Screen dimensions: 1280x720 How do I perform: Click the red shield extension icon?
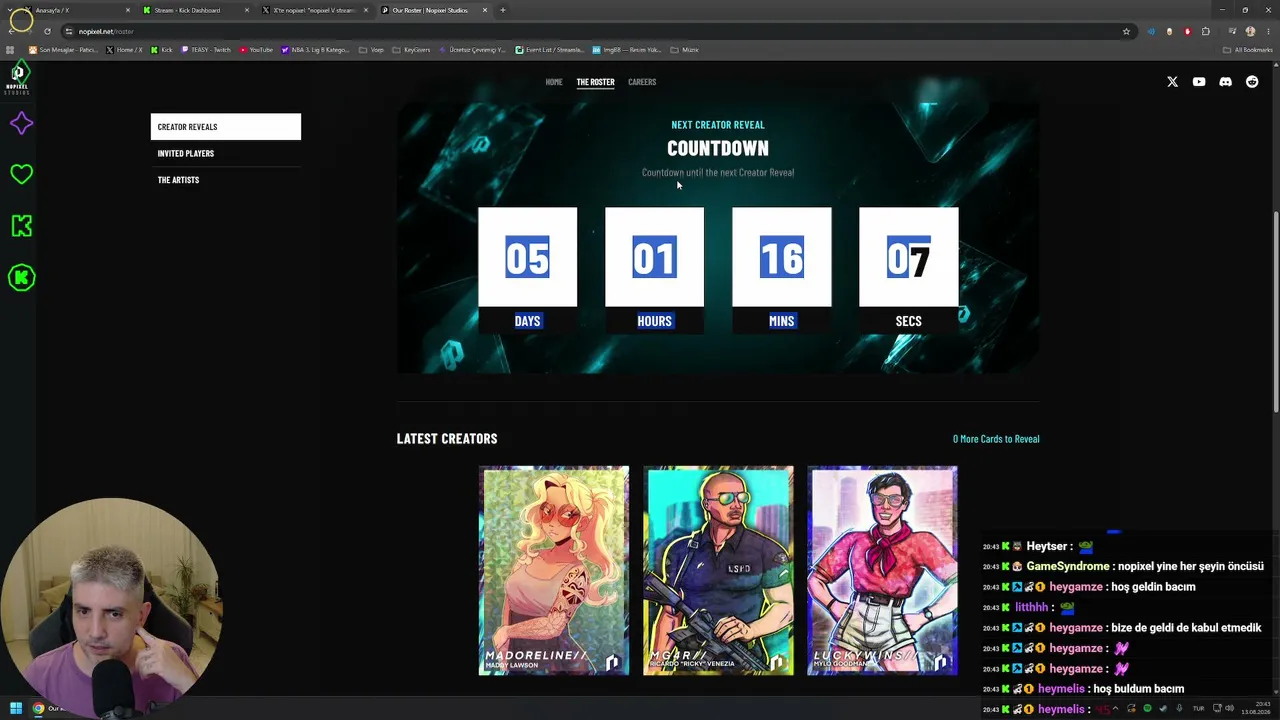[x=1187, y=31]
